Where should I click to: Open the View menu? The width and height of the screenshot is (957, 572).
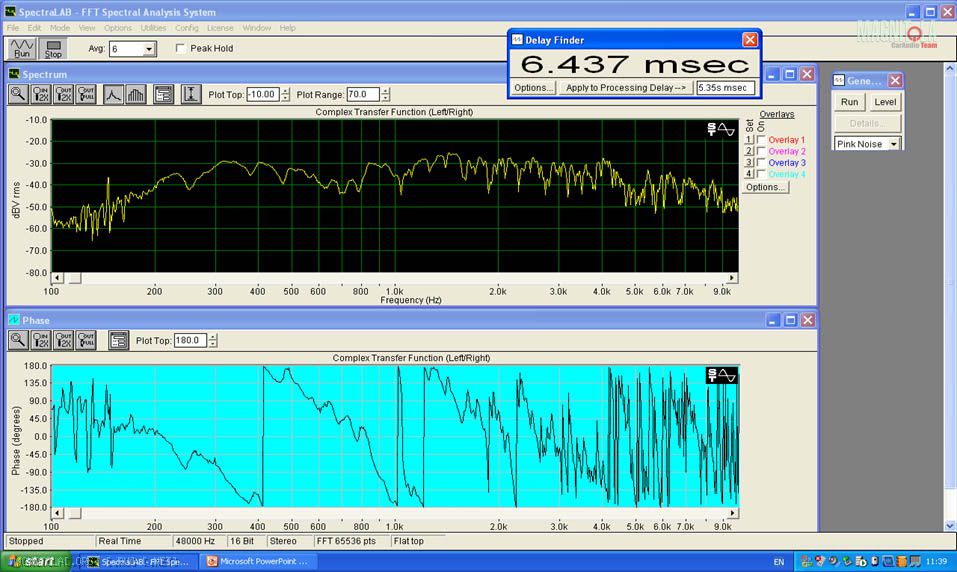pyautogui.click(x=87, y=28)
